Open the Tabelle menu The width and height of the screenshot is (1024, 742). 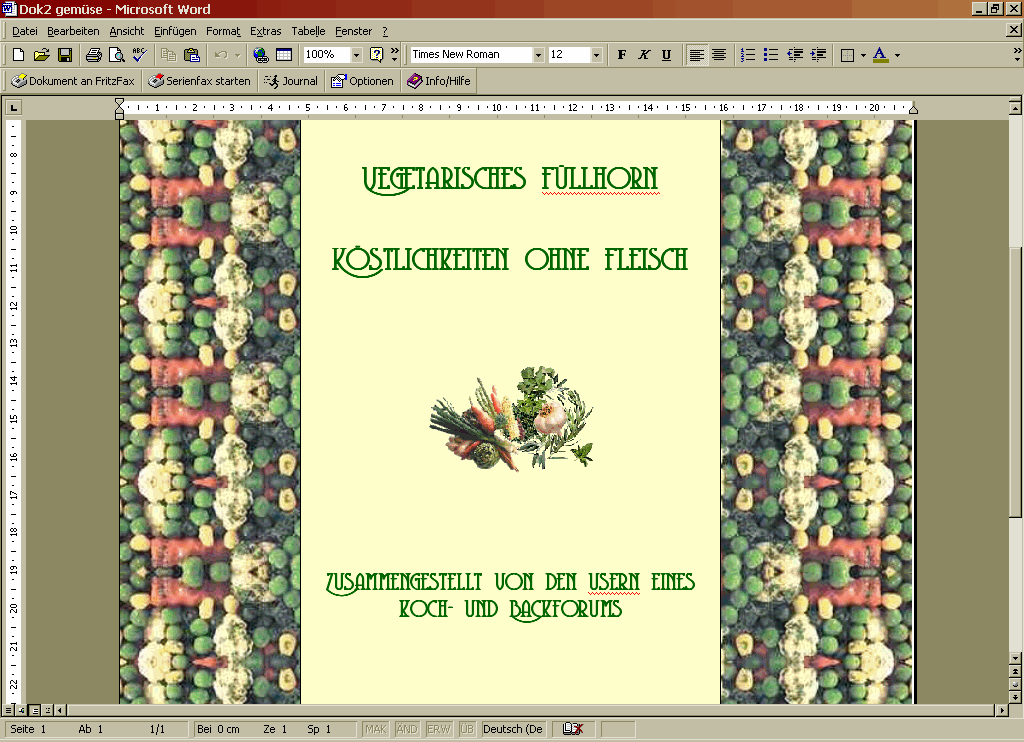coord(308,31)
